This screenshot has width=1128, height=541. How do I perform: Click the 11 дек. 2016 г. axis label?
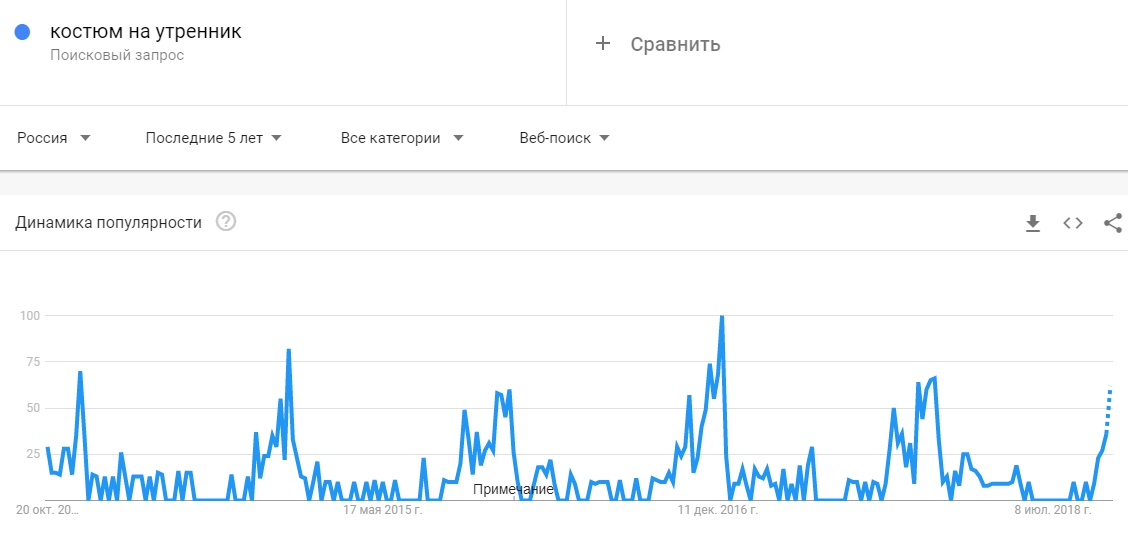(718, 510)
